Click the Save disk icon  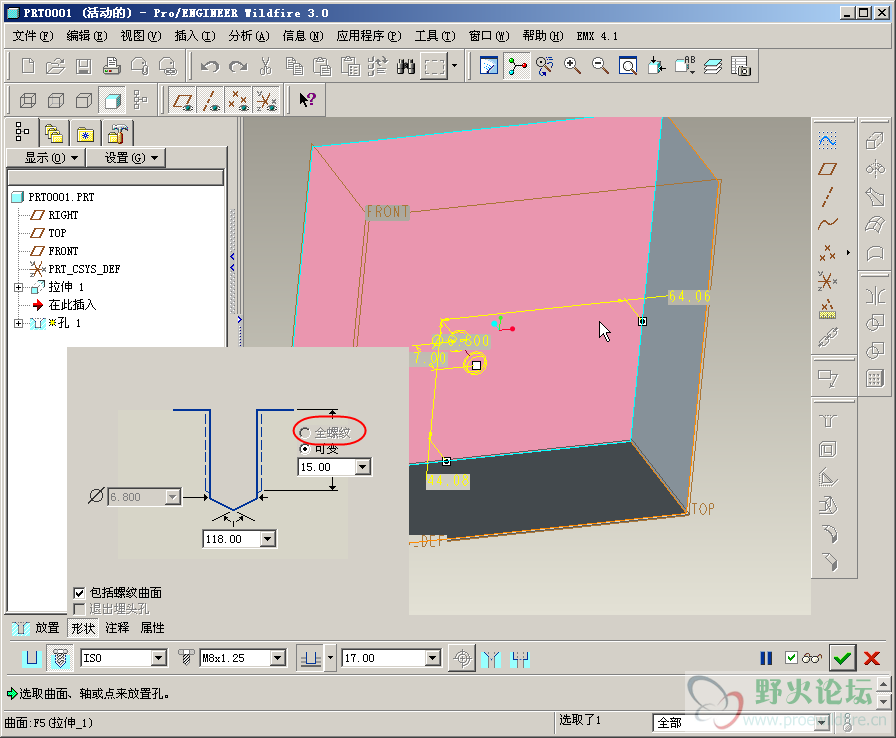click(83, 66)
